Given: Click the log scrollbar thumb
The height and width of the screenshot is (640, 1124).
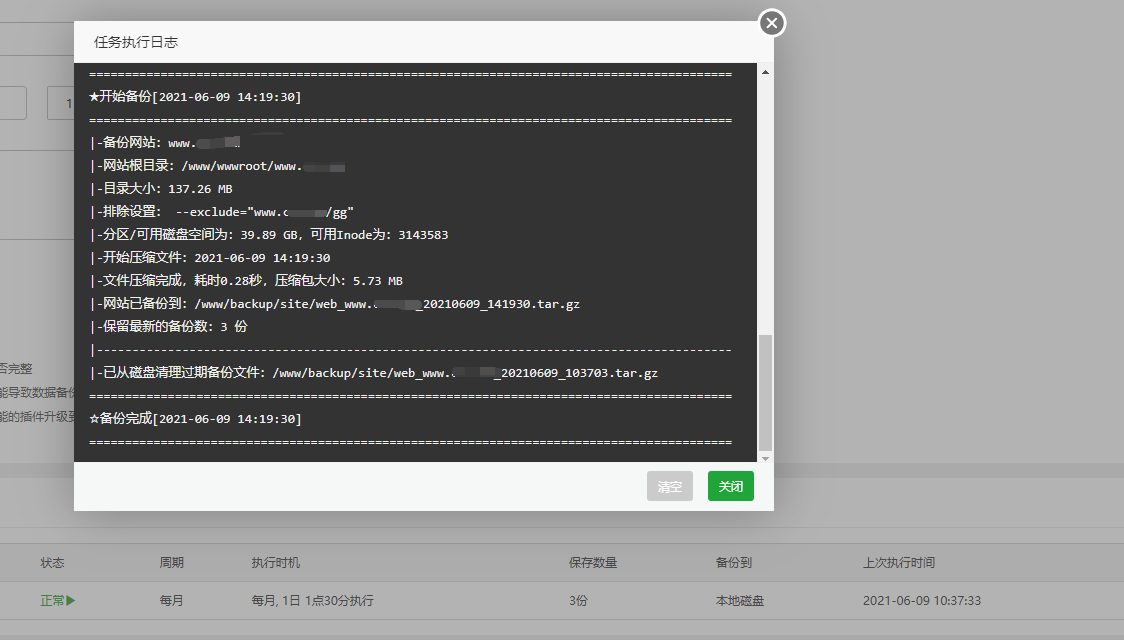Looking at the screenshot, I should [x=765, y=392].
